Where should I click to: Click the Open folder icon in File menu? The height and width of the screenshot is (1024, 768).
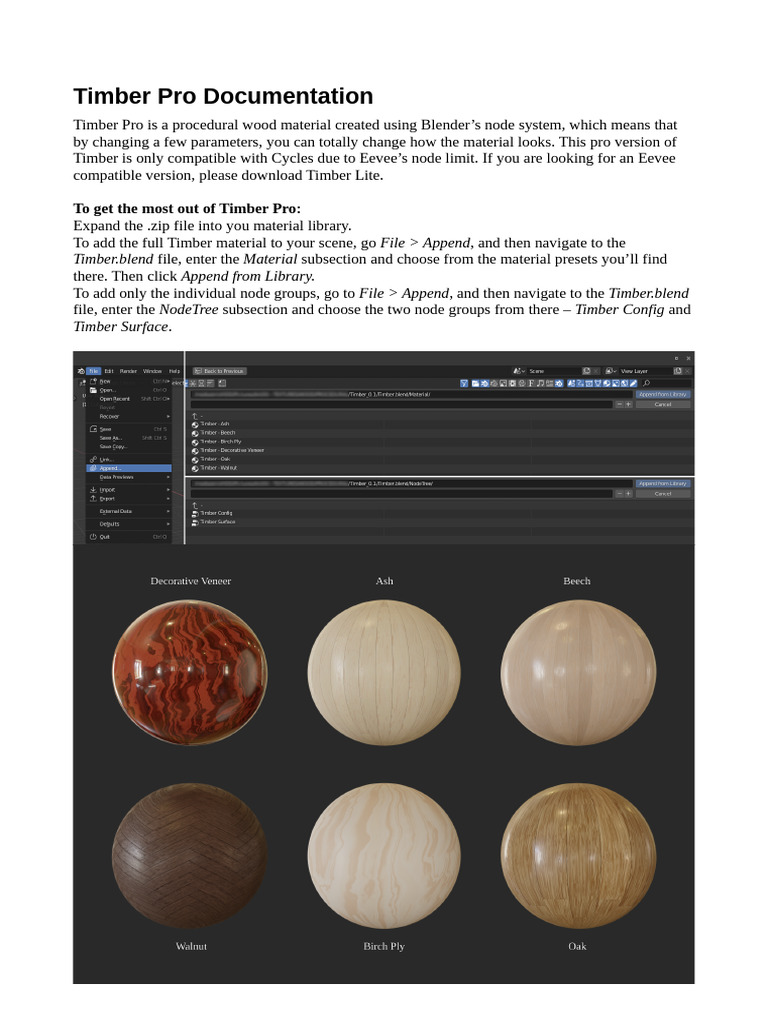[93, 390]
